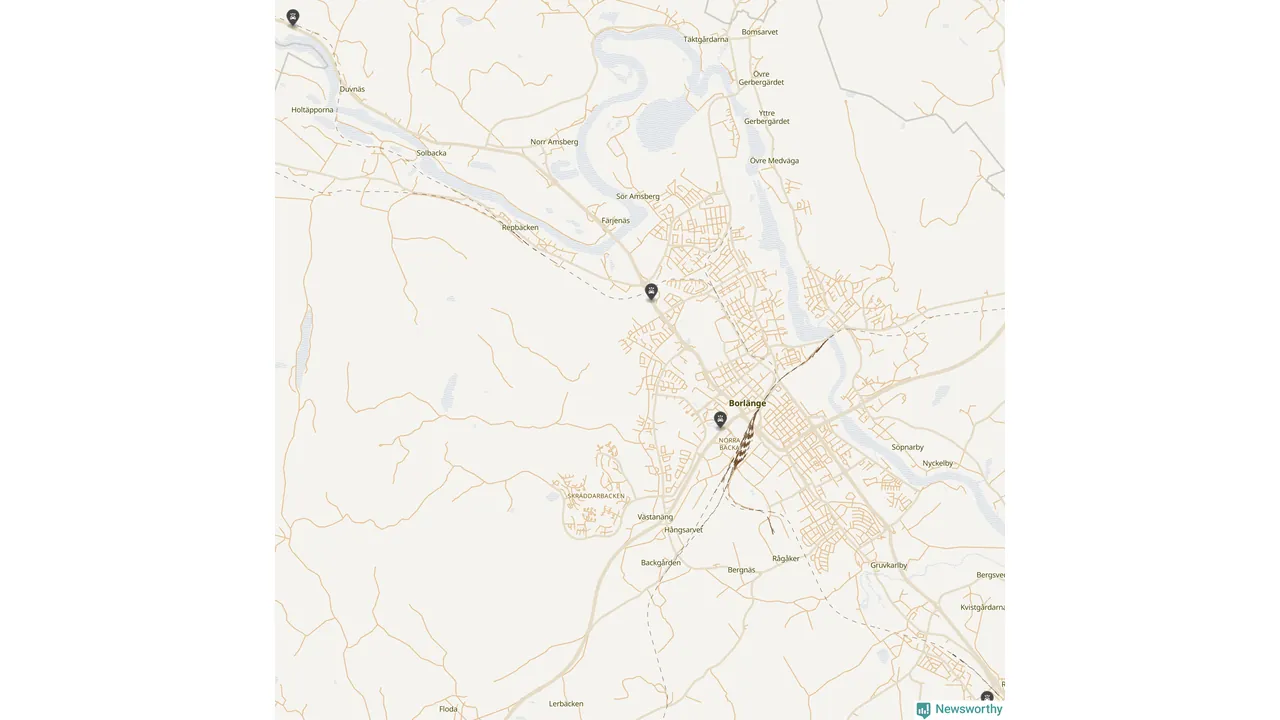The image size is (1280, 720).
Task: Select the marker pin south of Färjenäs
Action: point(651,292)
